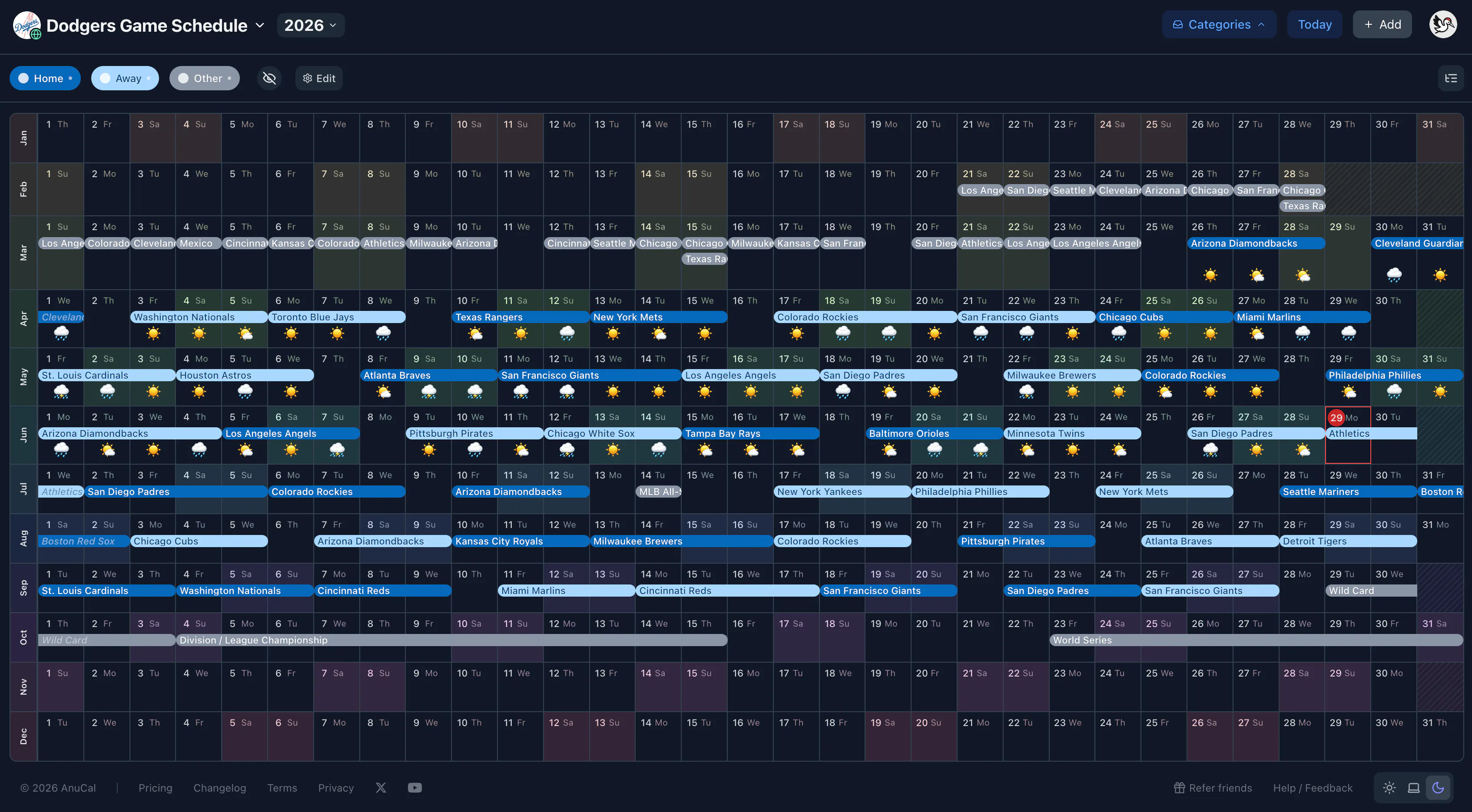Open the list view panel icon
1472x812 pixels.
[1451, 78]
